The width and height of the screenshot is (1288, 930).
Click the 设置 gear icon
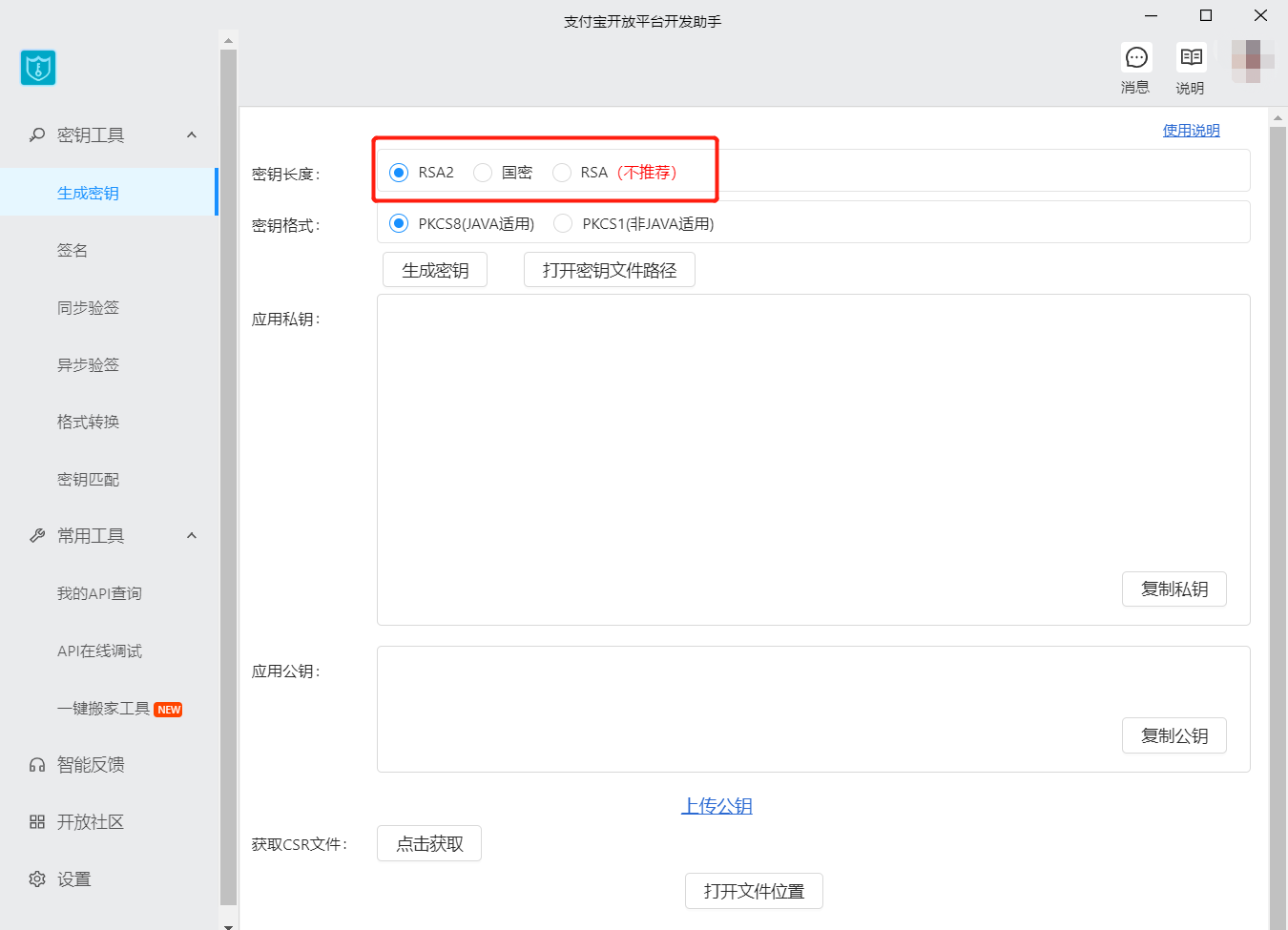coord(37,878)
